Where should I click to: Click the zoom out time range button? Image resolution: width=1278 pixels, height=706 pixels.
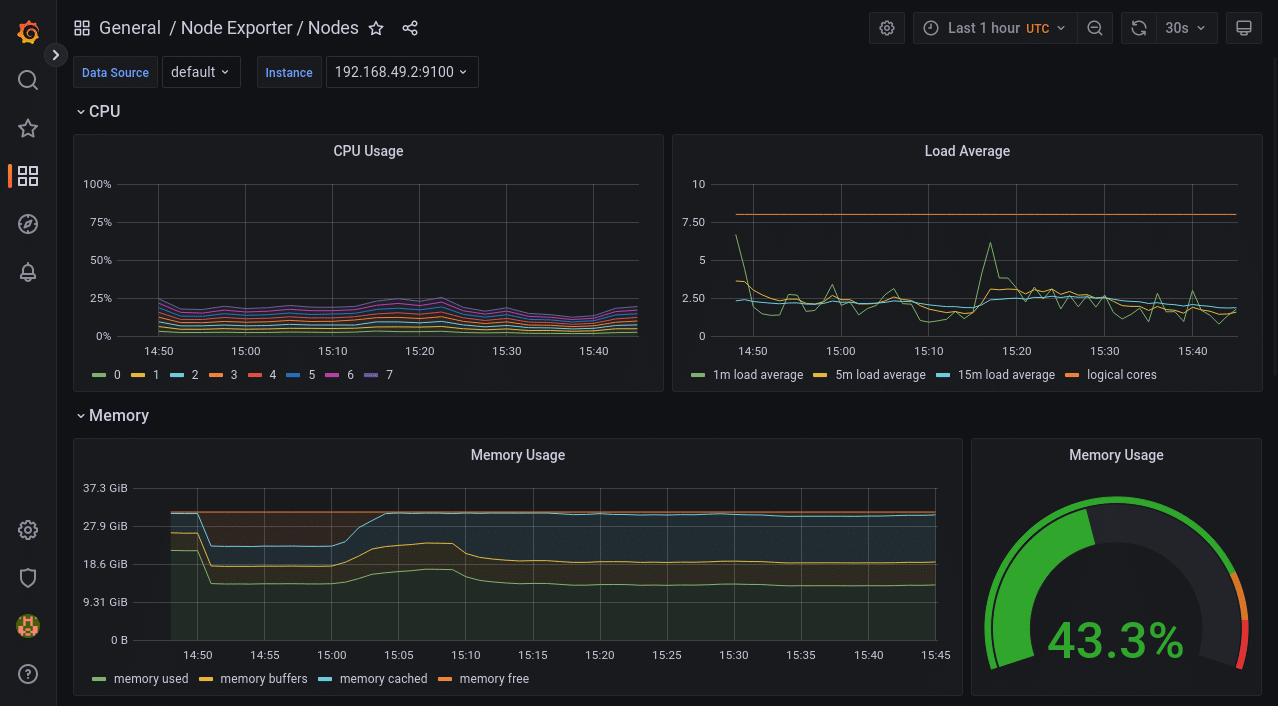pos(1095,28)
